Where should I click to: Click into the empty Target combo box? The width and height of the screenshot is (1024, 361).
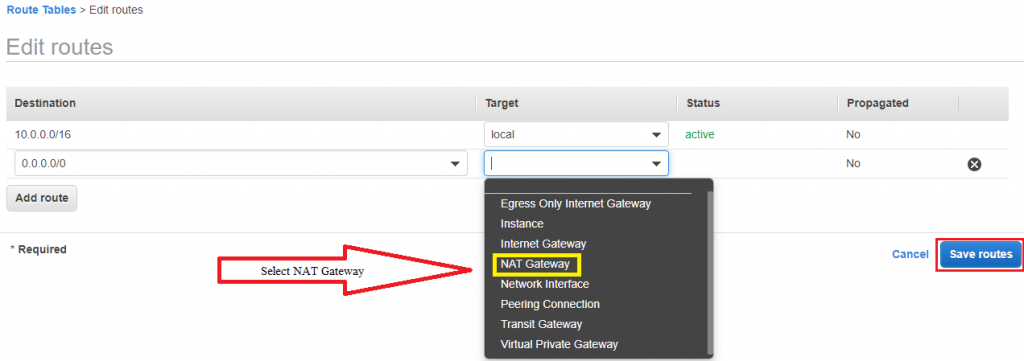pyautogui.click(x=576, y=163)
